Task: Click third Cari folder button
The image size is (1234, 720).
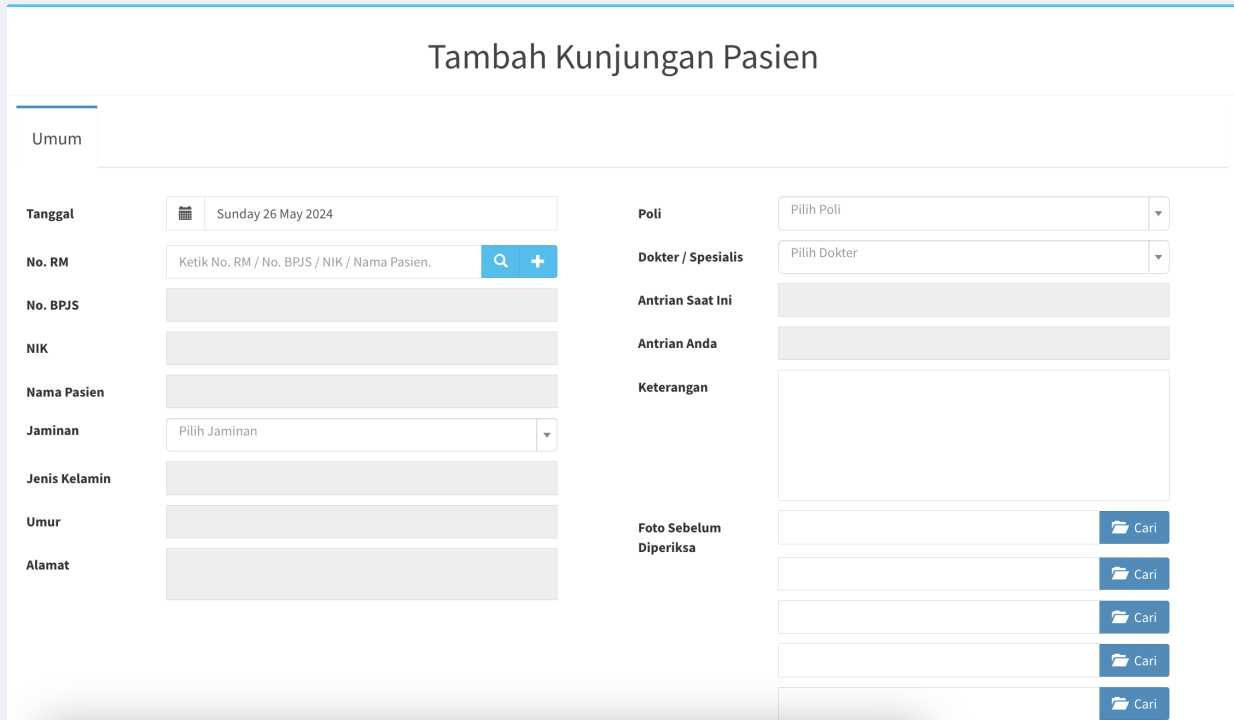Action: tap(1133, 617)
